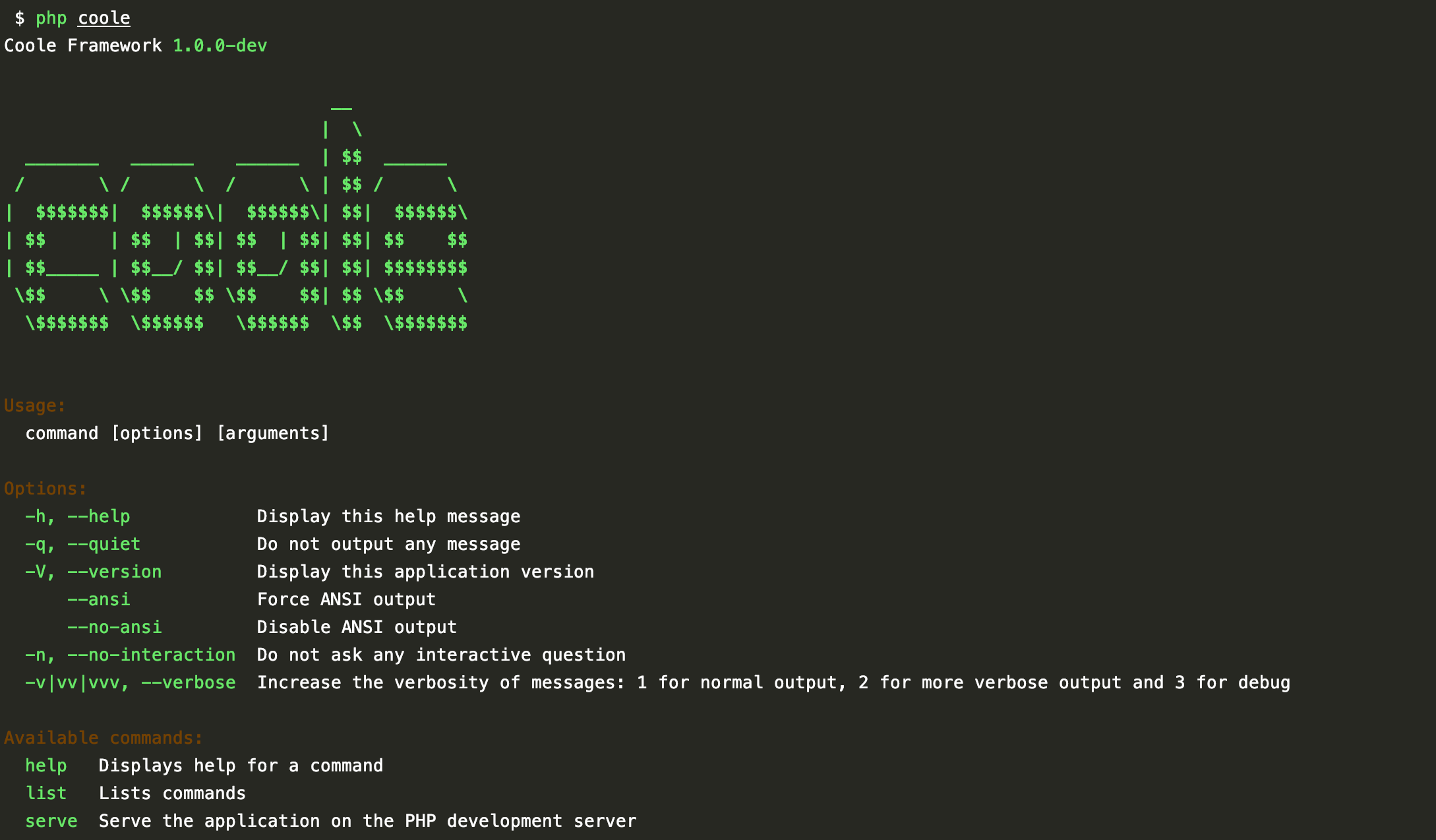Viewport: 1436px width, 840px height.
Task: Click the php command on the prompt line
Action: 51,18
